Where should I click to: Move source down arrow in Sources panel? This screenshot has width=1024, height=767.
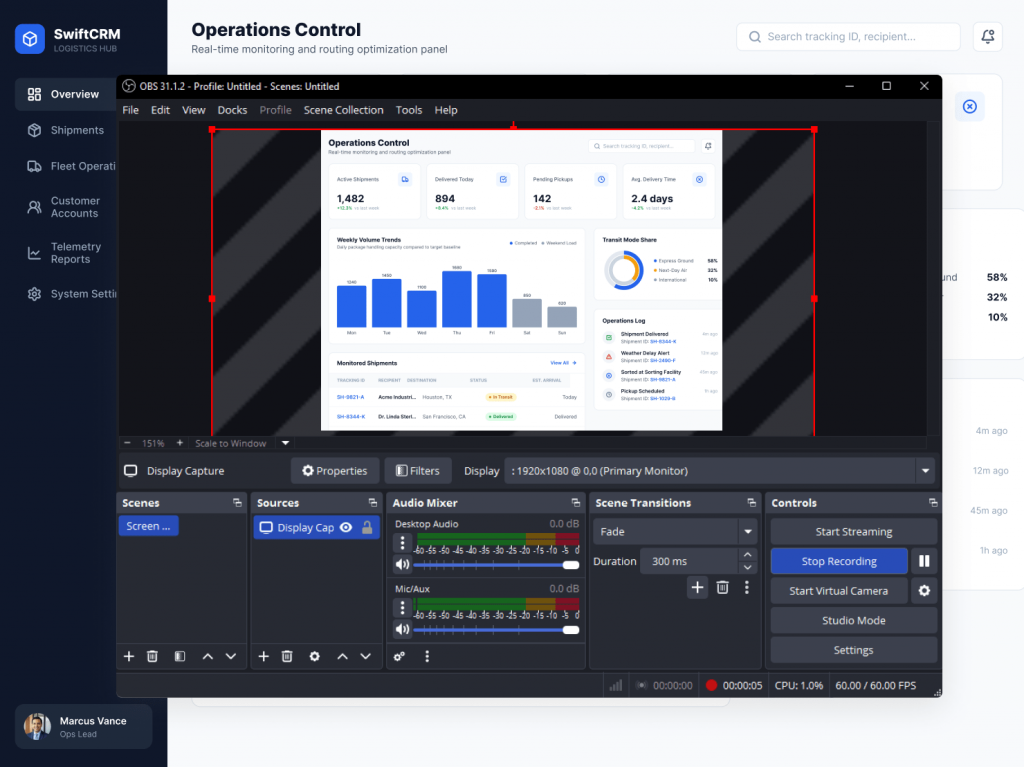pos(366,656)
